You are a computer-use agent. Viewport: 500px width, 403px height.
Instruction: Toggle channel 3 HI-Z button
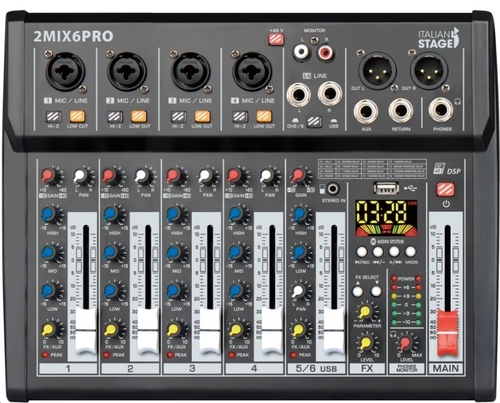pos(178,117)
